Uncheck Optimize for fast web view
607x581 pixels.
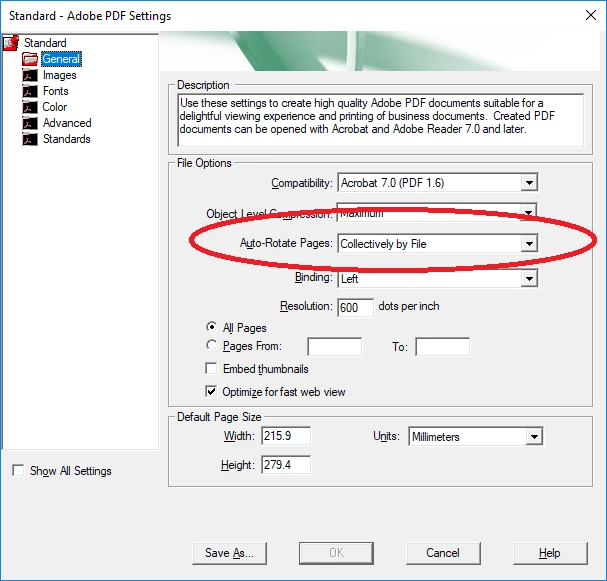pos(211,391)
